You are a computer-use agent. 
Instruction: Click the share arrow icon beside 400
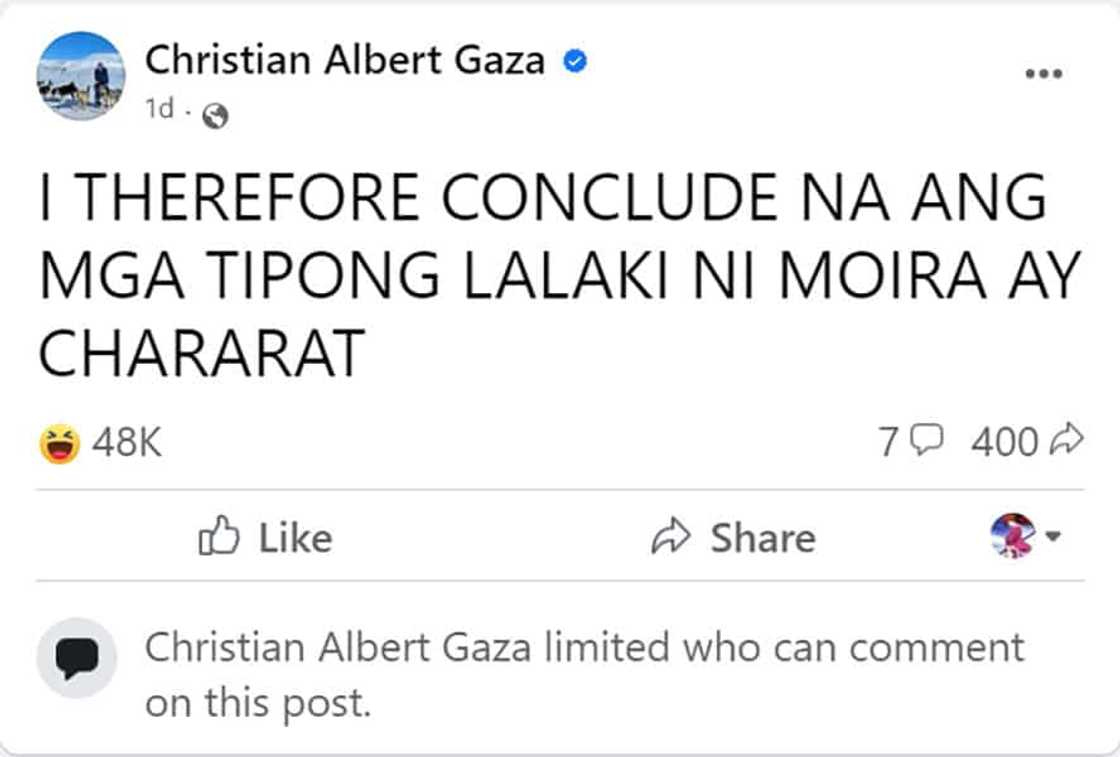(x=1068, y=439)
